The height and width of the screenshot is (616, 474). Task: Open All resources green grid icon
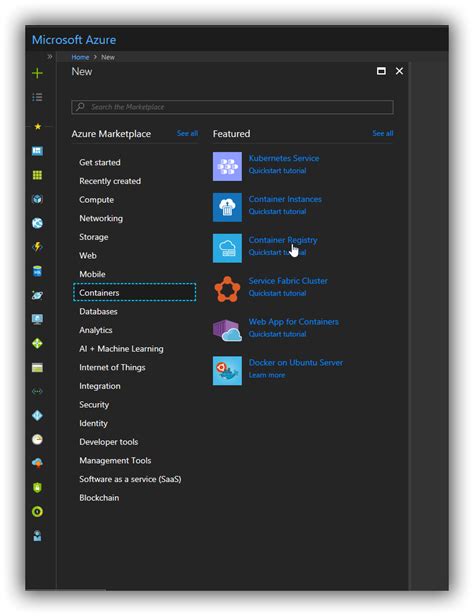(37, 175)
